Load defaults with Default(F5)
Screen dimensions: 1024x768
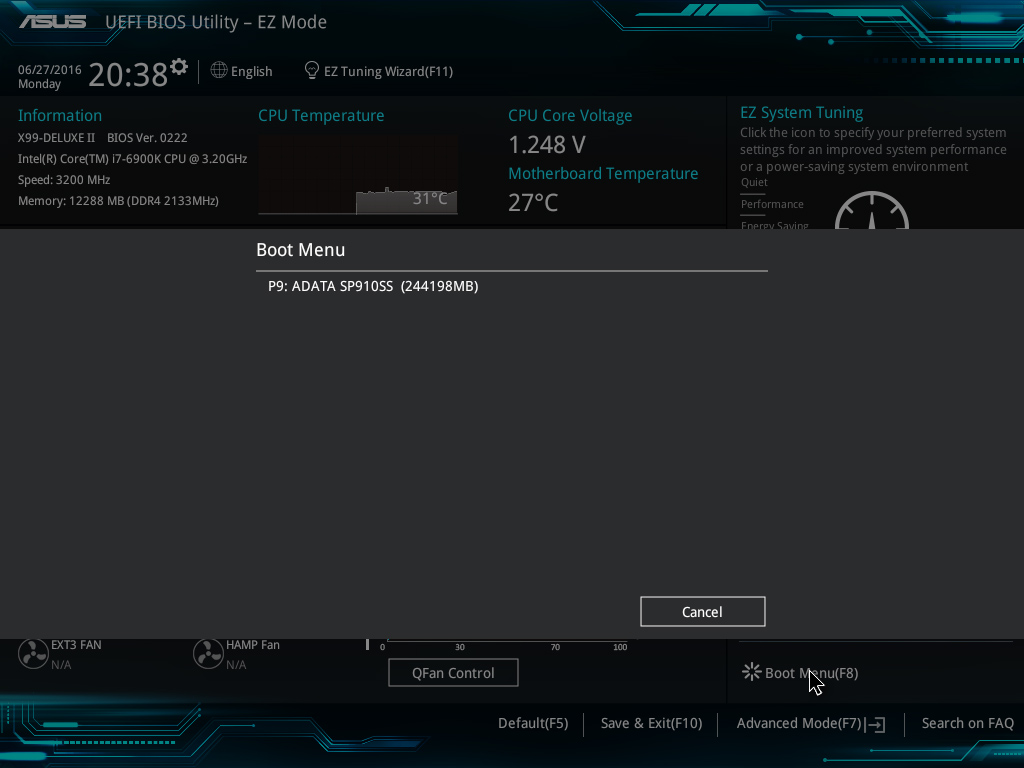point(533,723)
